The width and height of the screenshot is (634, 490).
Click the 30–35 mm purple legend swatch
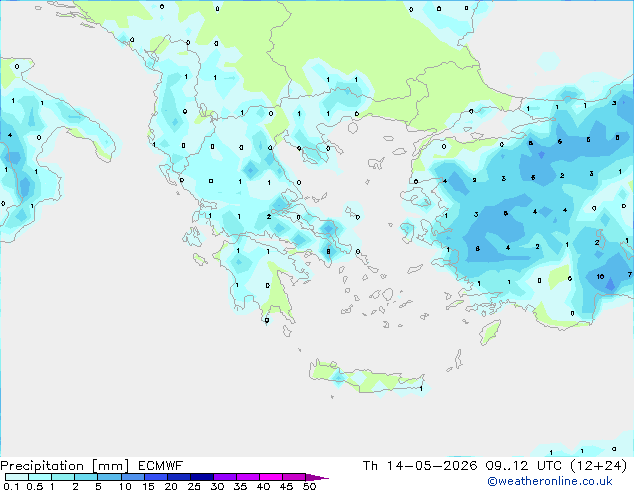(x=225, y=477)
